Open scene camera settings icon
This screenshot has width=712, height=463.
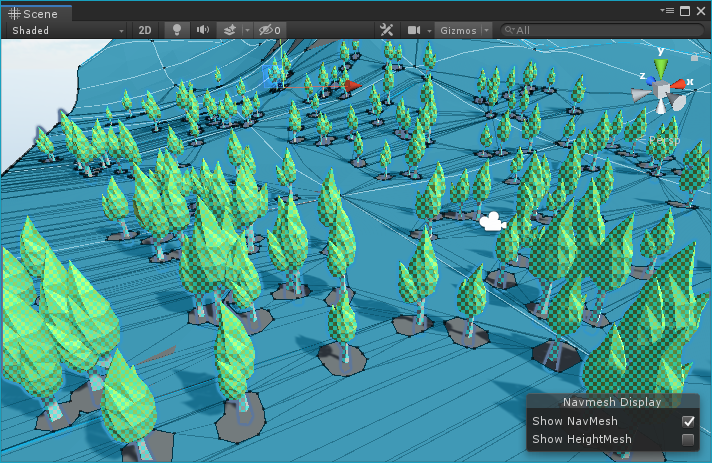coord(414,30)
